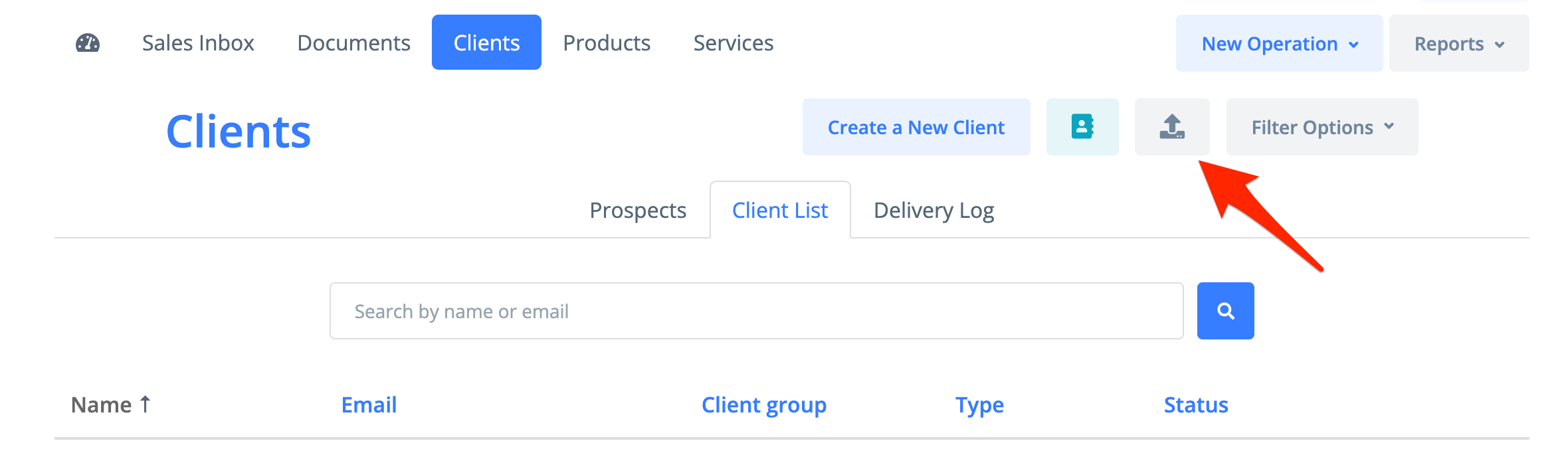The height and width of the screenshot is (453, 1568).
Task: Click the upload import clients icon
Action: [x=1171, y=127]
